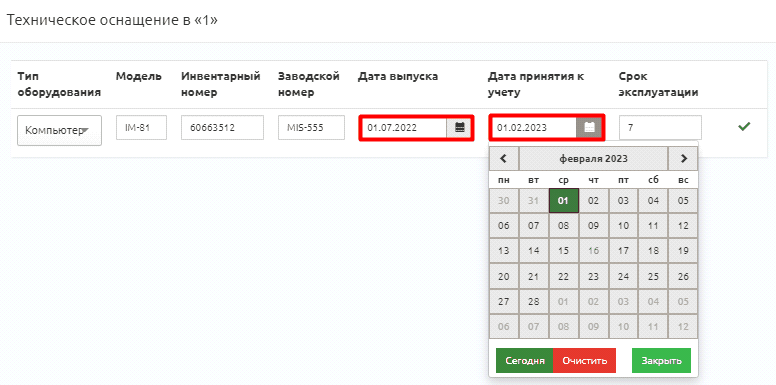Select day 23 in calendar
Viewport: 776px width, 385px height.
pos(593,276)
